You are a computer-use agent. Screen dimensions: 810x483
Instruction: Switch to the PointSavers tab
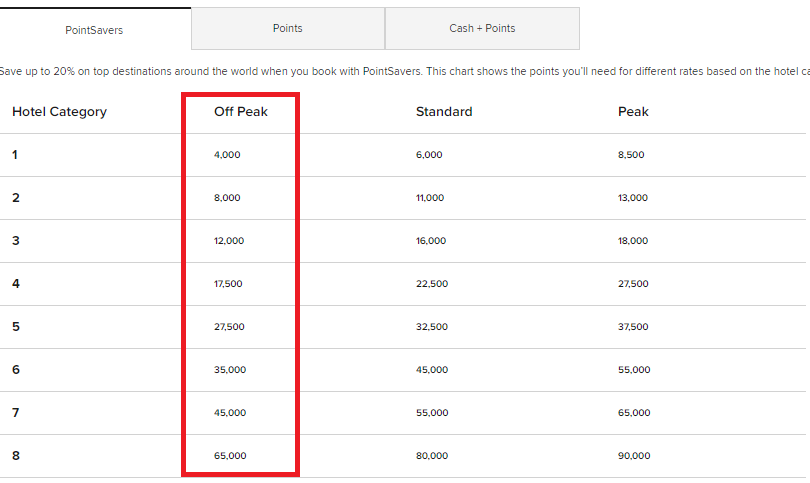tap(94, 29)
